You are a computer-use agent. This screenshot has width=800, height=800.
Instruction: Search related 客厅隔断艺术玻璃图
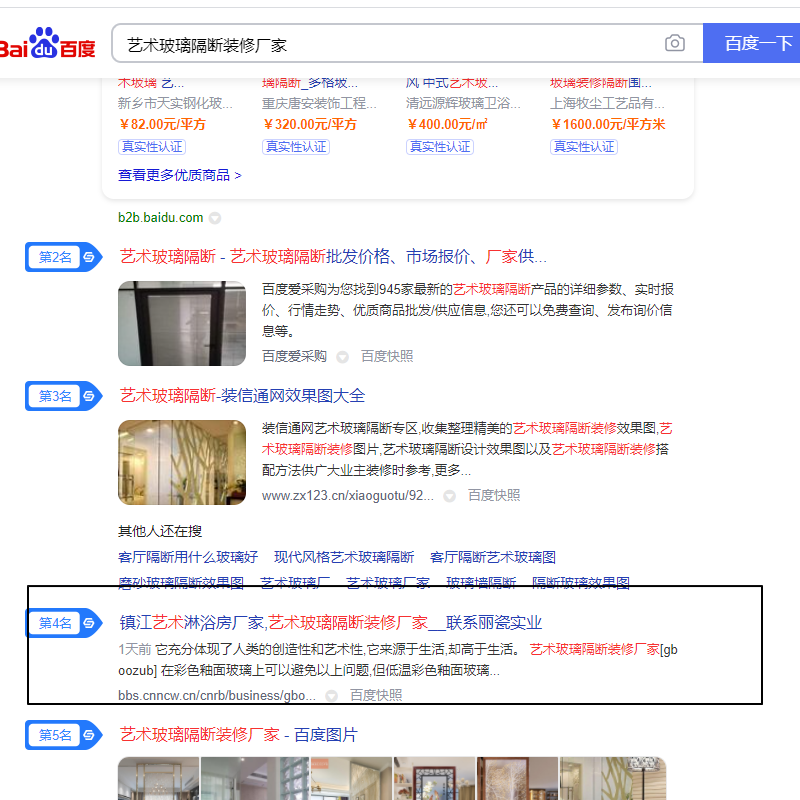click(x=493, y=557)
